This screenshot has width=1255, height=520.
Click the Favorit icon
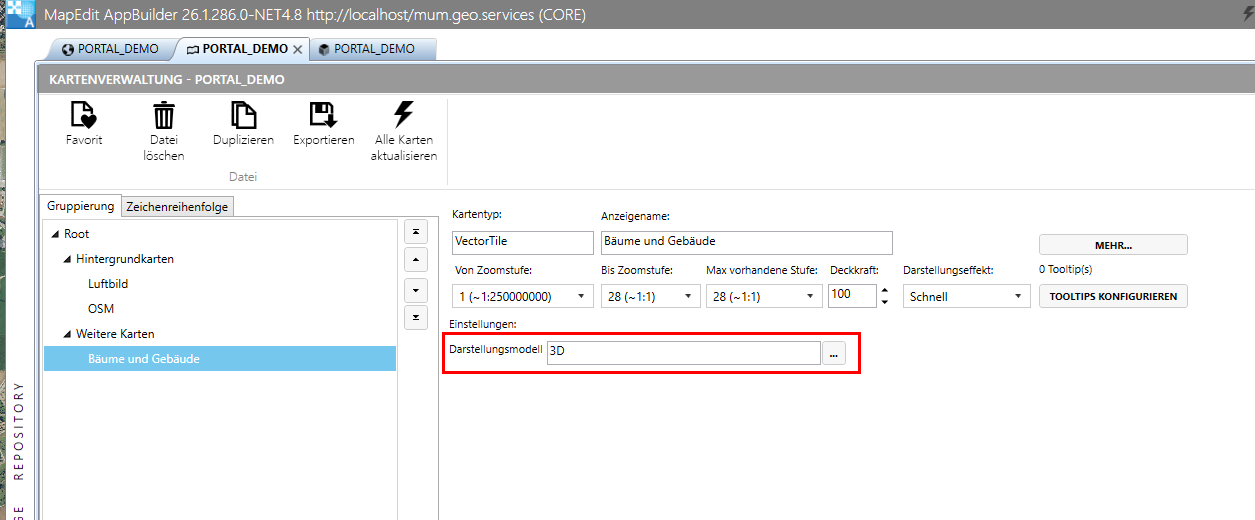pos(84,115)
